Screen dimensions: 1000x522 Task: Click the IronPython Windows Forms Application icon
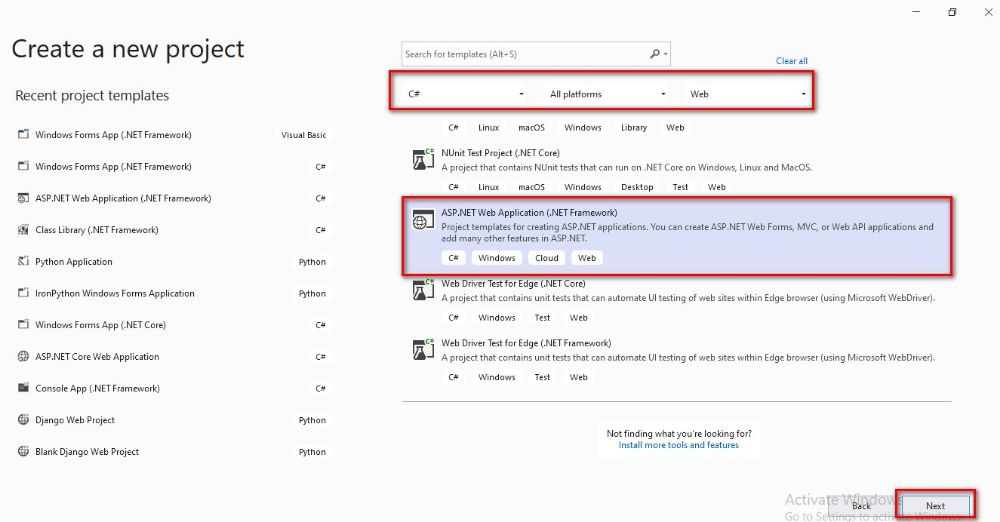click(x=24, y=293)
